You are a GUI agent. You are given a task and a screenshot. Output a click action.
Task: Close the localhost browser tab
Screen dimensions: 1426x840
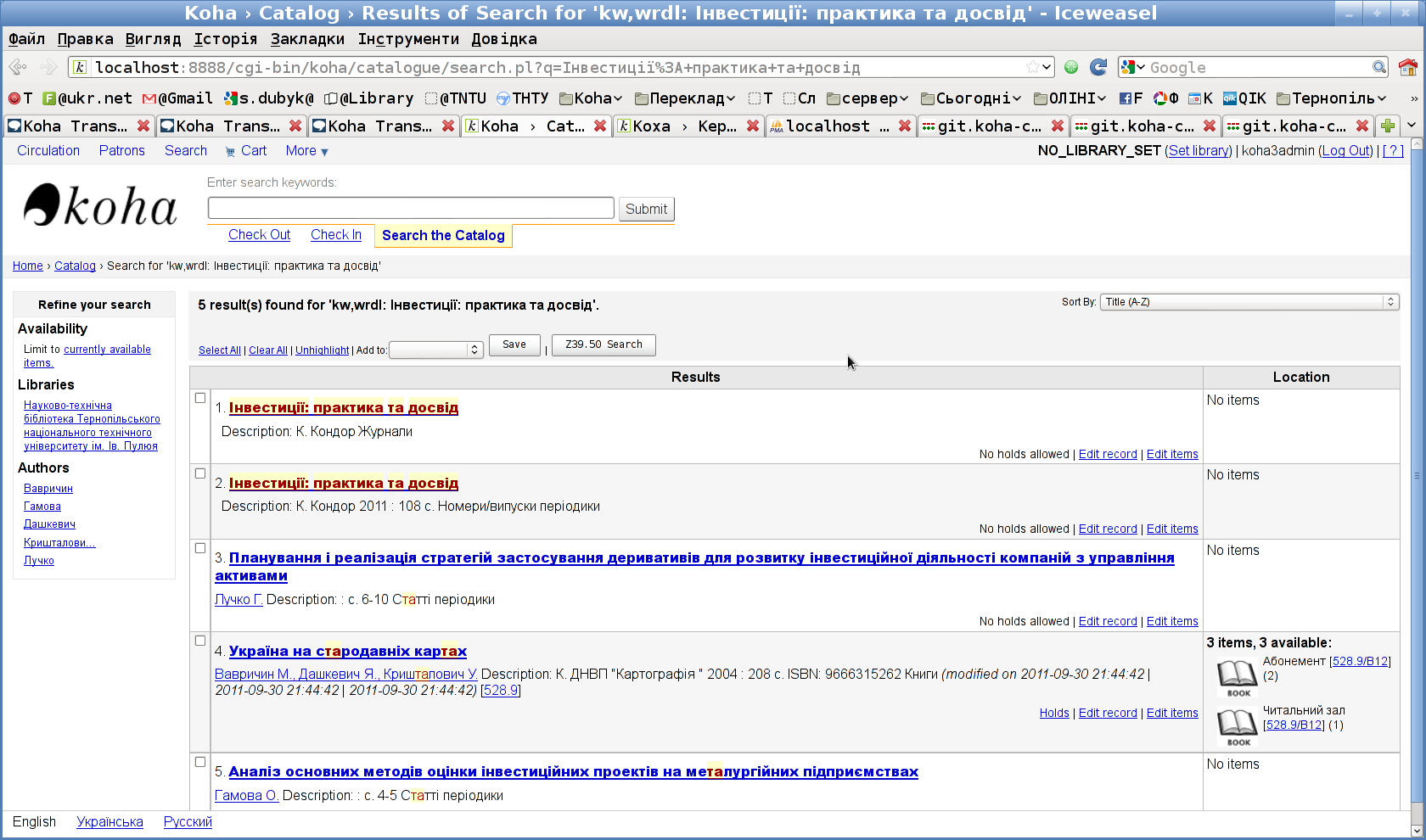click(905, 126)
